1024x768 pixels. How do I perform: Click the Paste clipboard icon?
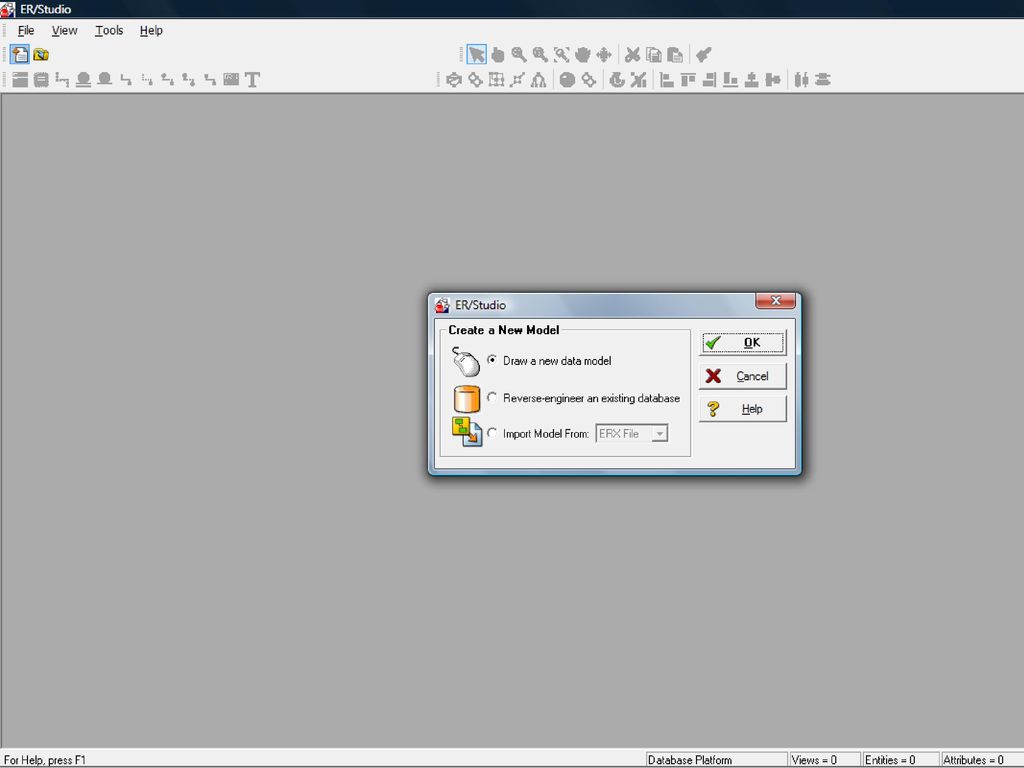(675, 55)
